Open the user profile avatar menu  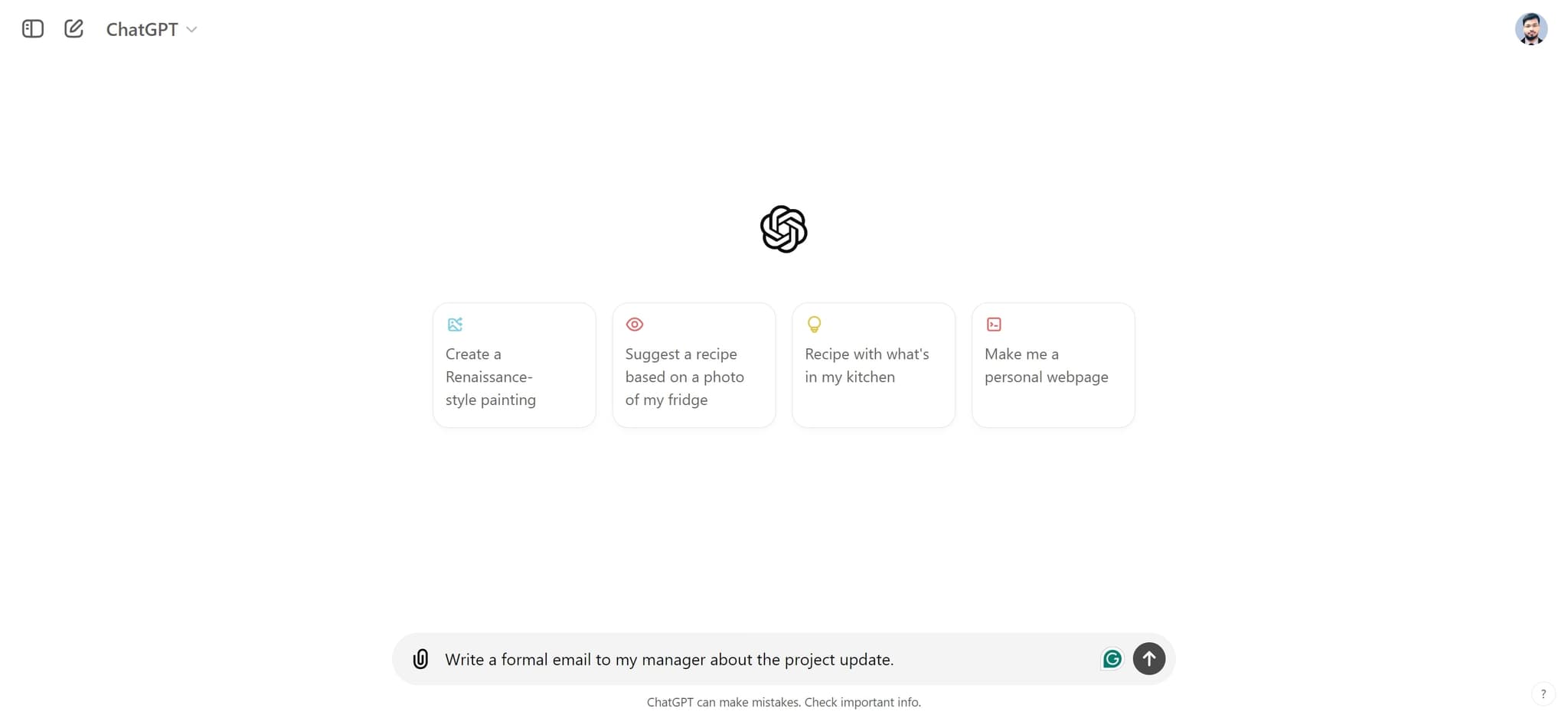coord(1530,29)
